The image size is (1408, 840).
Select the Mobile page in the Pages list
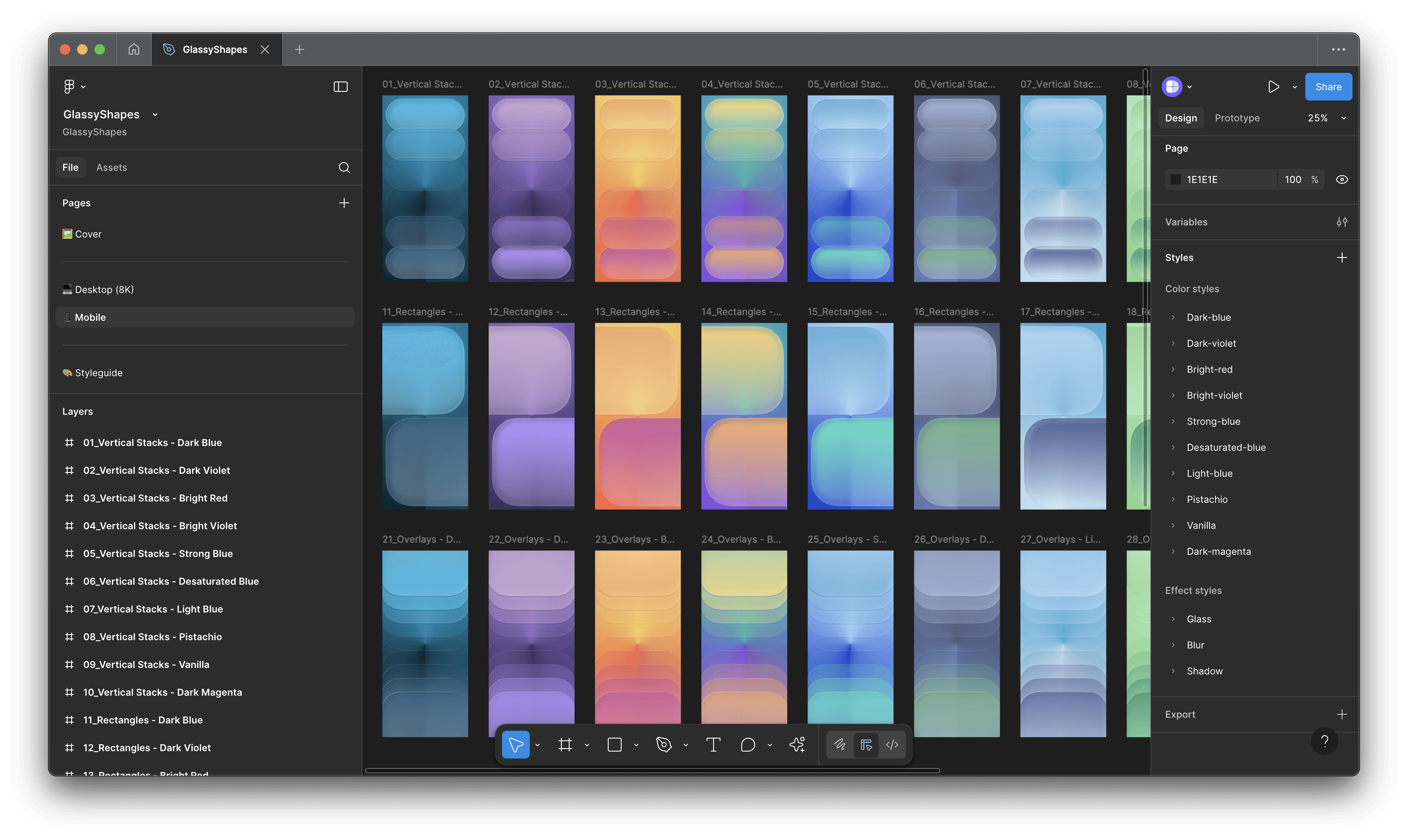(91, 317)
